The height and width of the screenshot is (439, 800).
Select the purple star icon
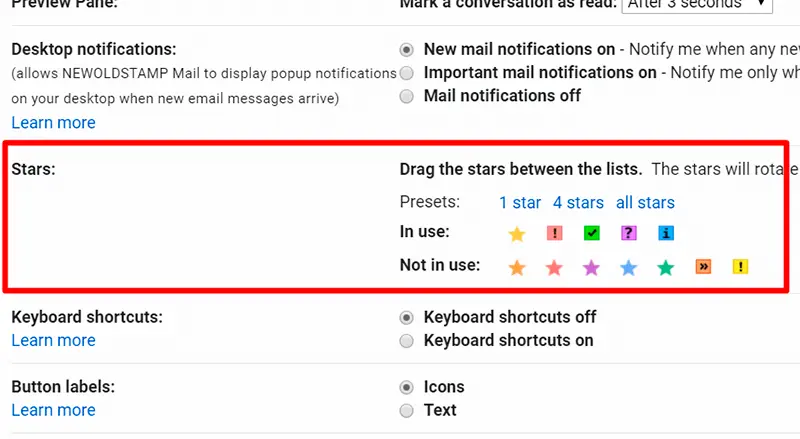tap(591, 267)
